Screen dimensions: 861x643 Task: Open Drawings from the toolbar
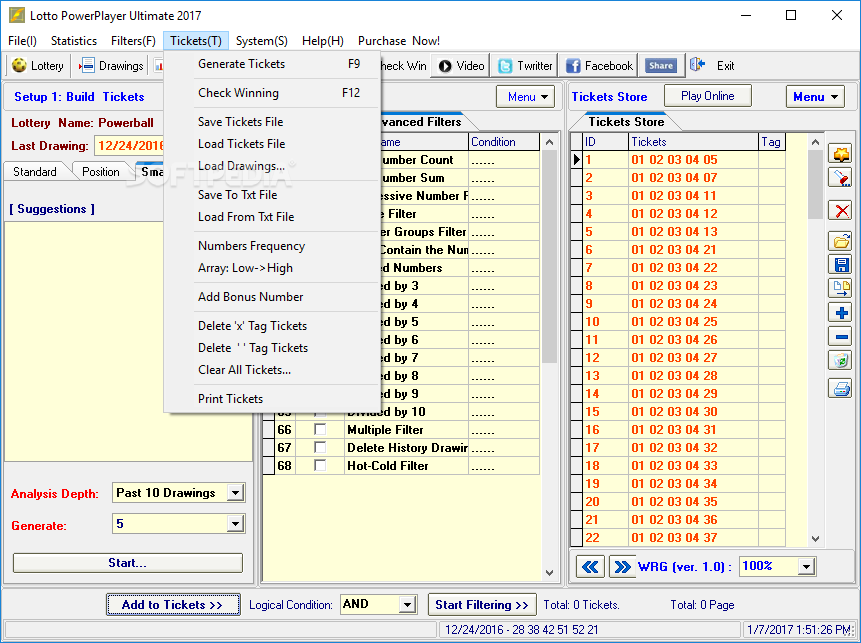tap(111, 66)
